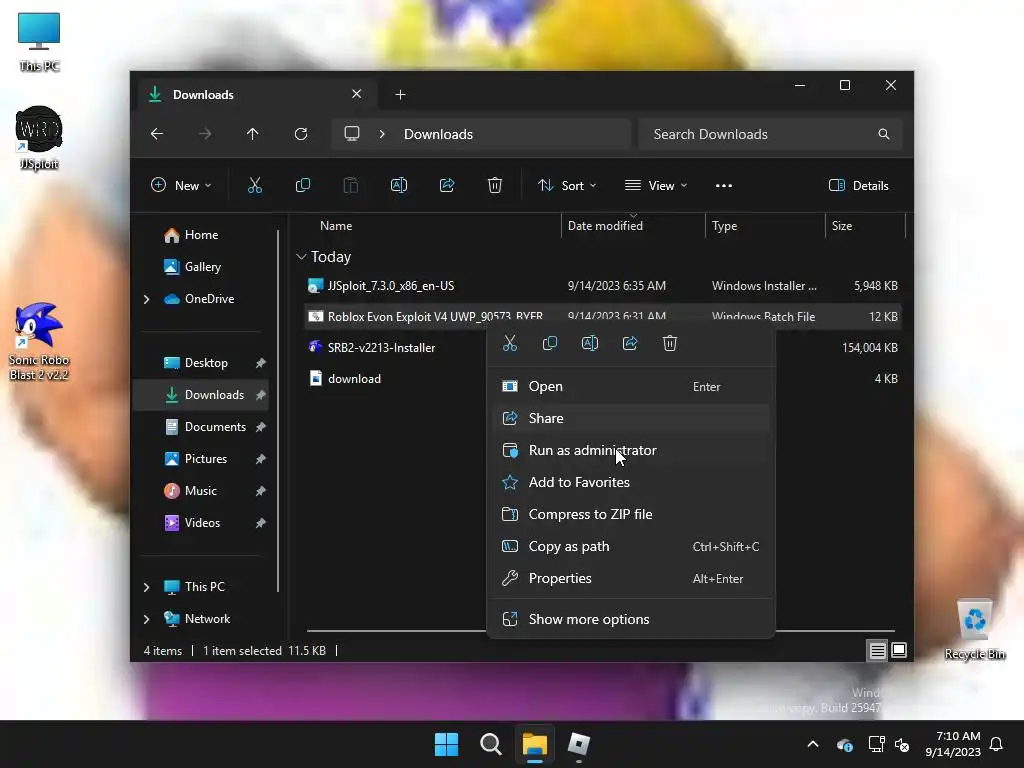Choose Share in the context menu
Image resolution: width=1024 pixels, height=768 pixels.
[x=631, y=419]
